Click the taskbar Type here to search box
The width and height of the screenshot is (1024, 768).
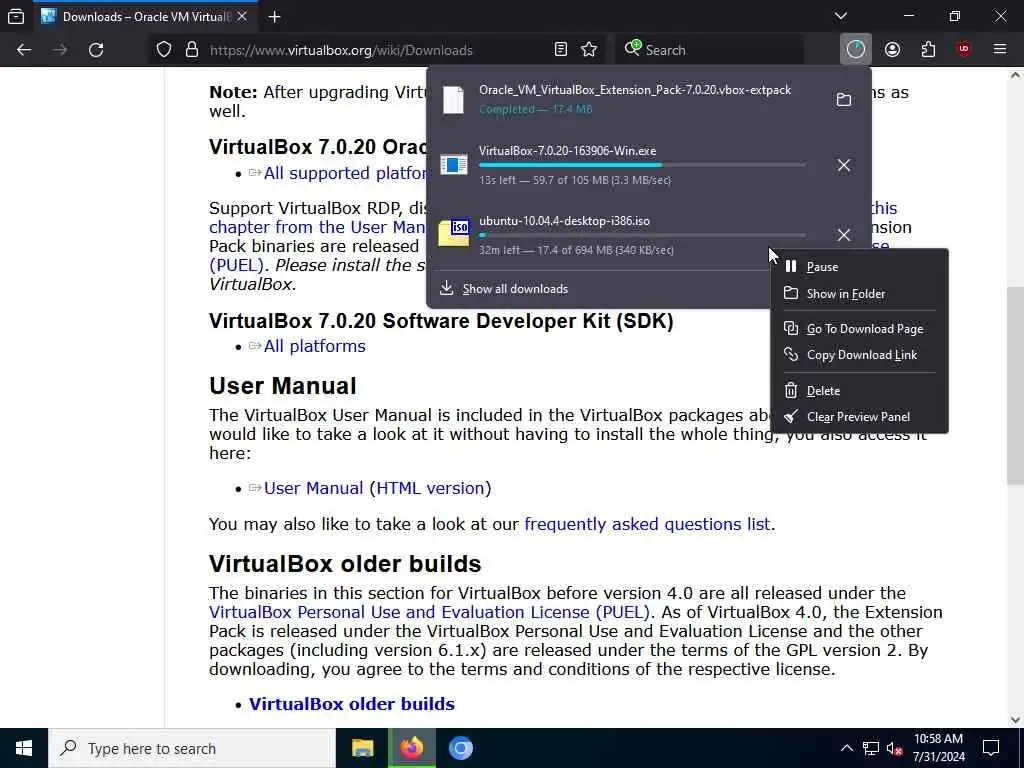192,748
